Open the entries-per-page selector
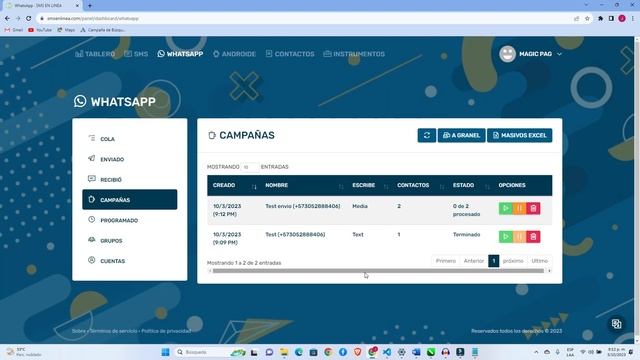 coord(250,167)
